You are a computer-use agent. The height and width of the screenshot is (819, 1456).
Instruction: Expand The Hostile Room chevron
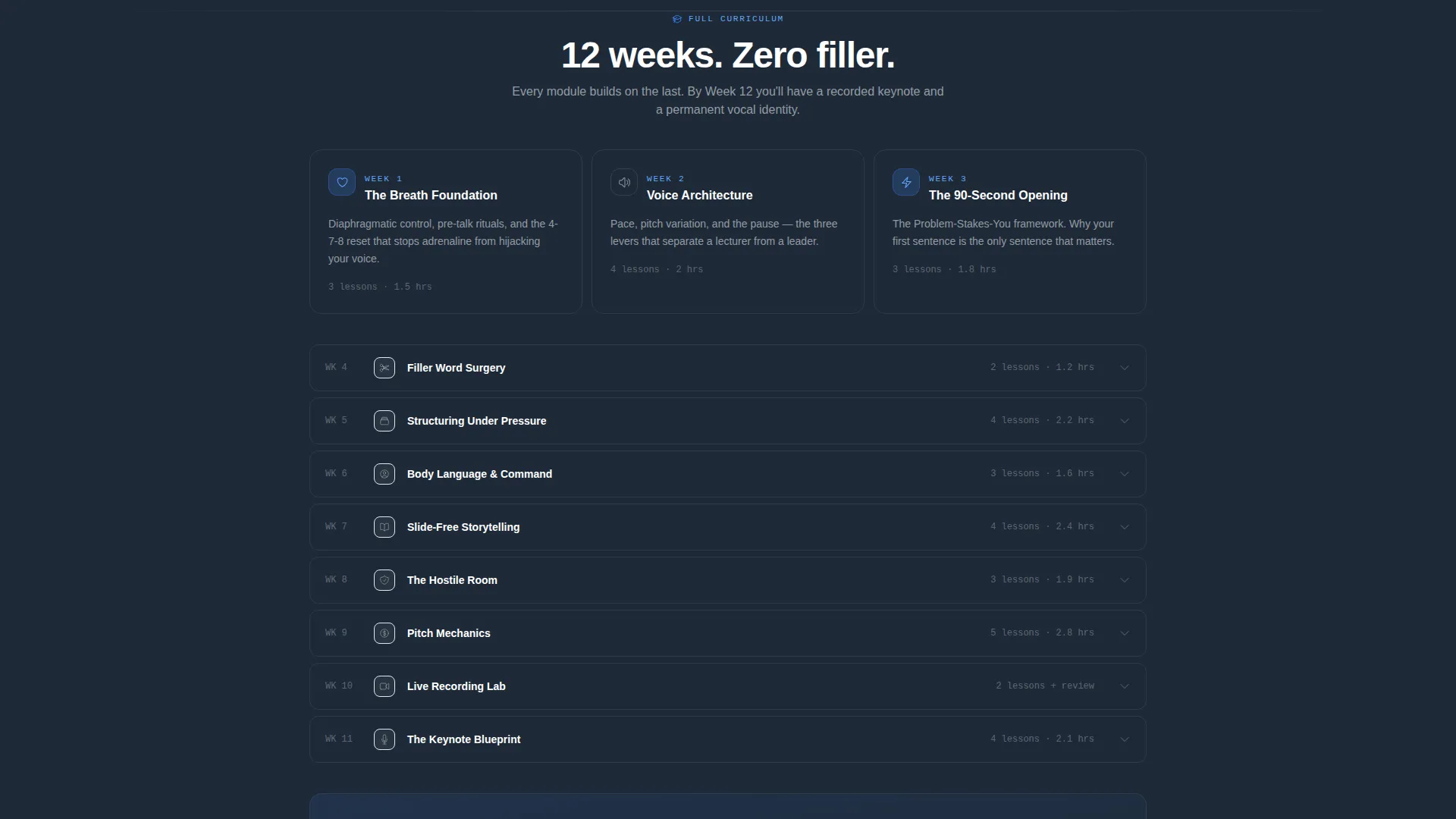coord(1125,580)
